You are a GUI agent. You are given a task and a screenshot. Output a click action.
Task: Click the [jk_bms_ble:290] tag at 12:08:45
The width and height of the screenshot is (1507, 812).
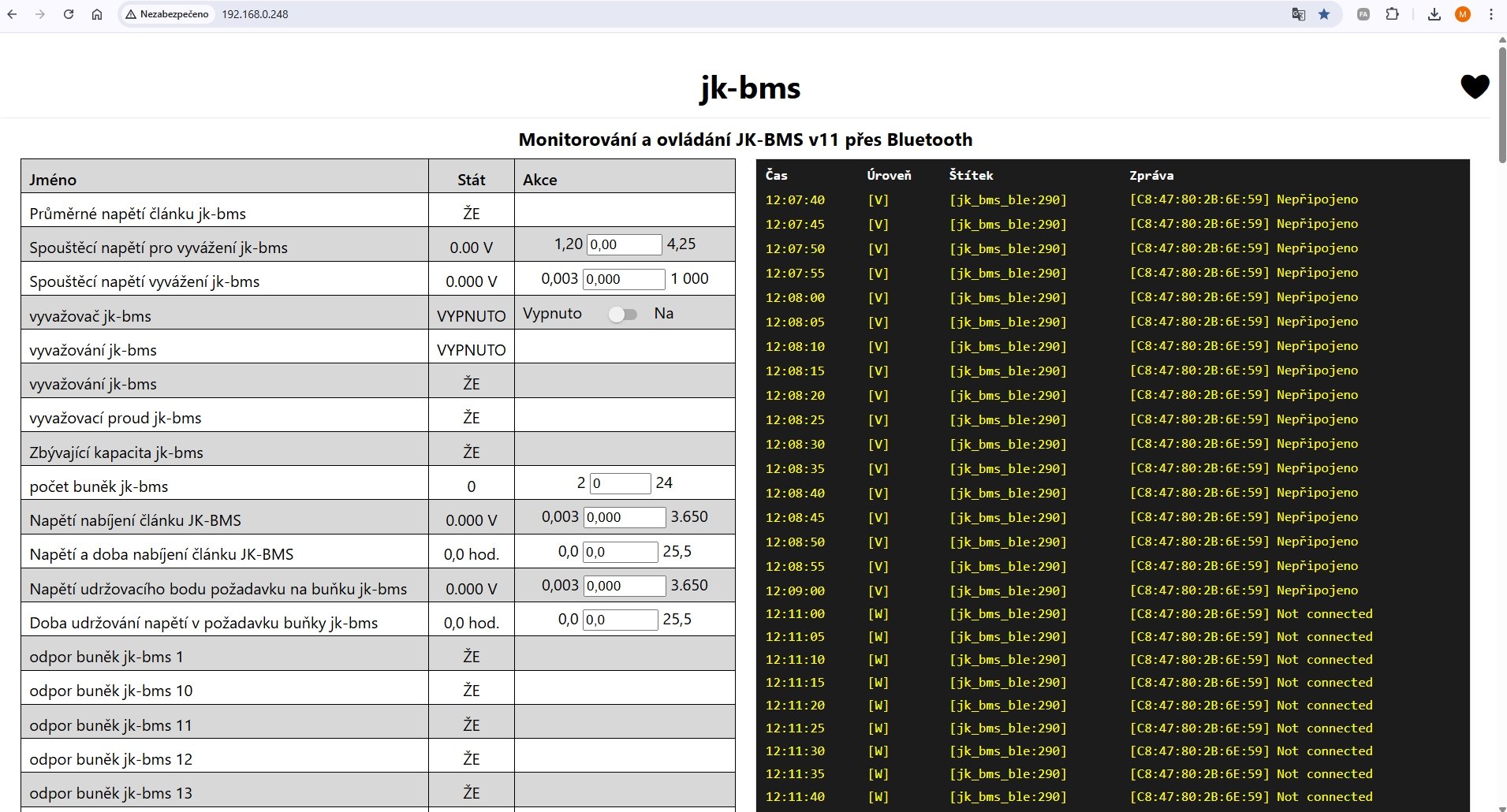coord(1008,517)
